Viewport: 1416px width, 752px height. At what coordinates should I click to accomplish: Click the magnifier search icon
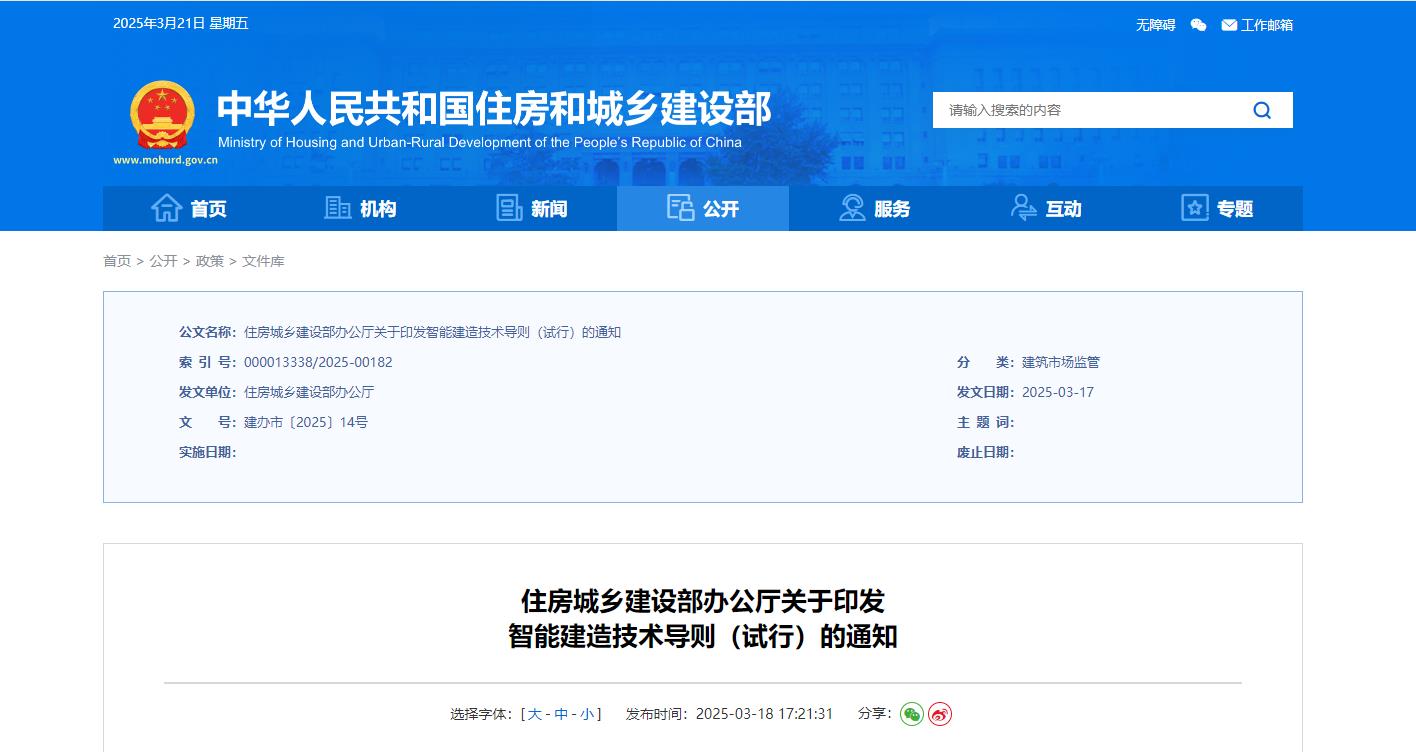[1262, 110]
